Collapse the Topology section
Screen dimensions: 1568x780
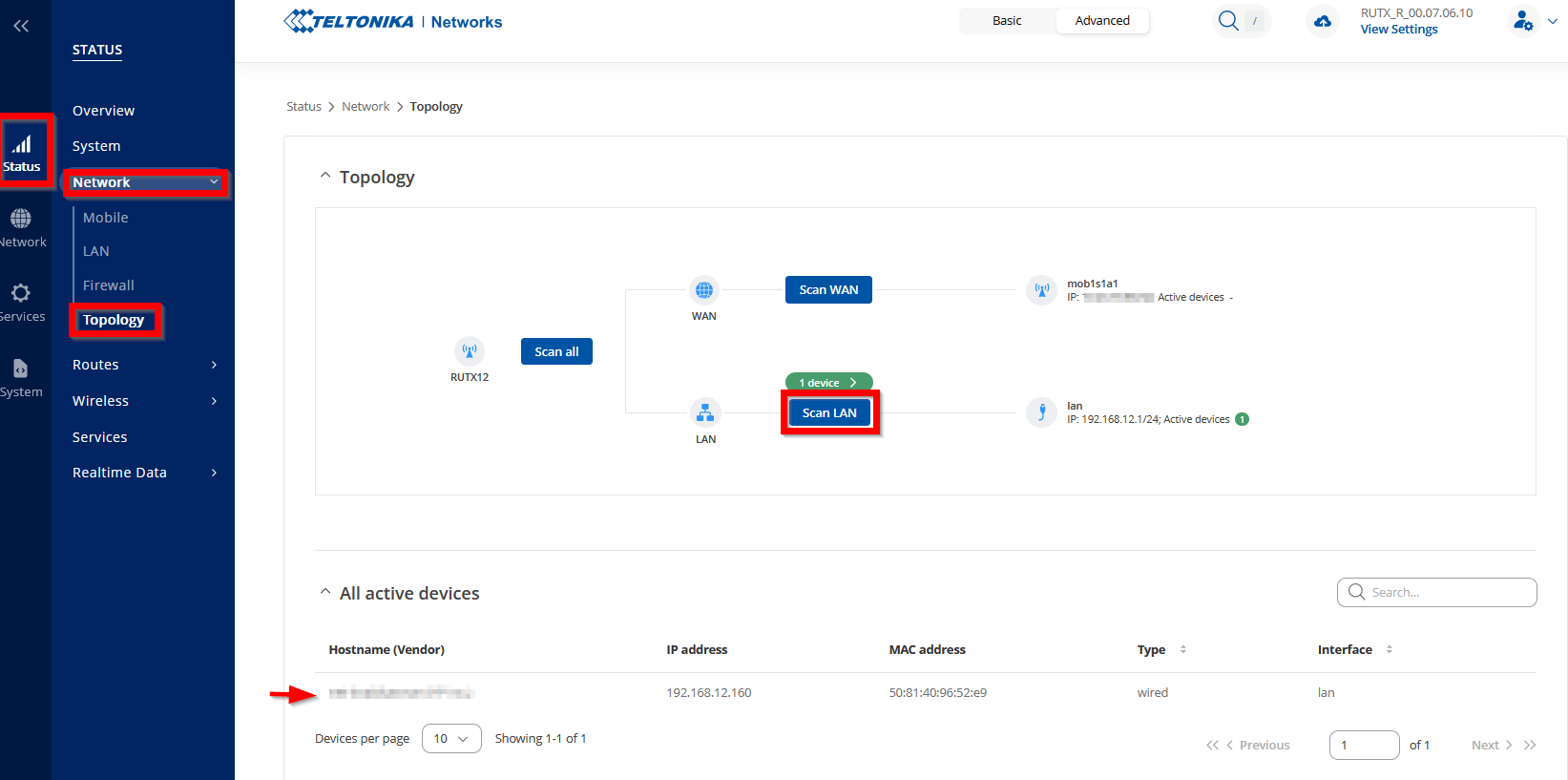point(325,177)
